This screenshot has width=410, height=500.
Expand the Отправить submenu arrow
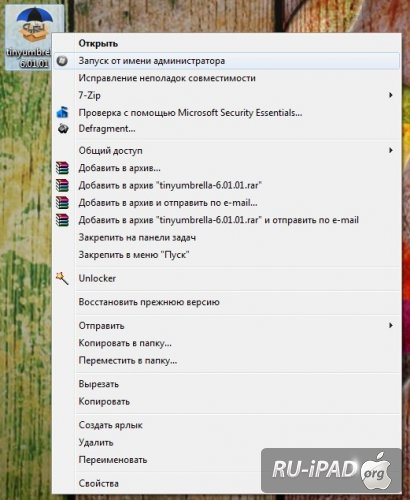pos(391,325)
